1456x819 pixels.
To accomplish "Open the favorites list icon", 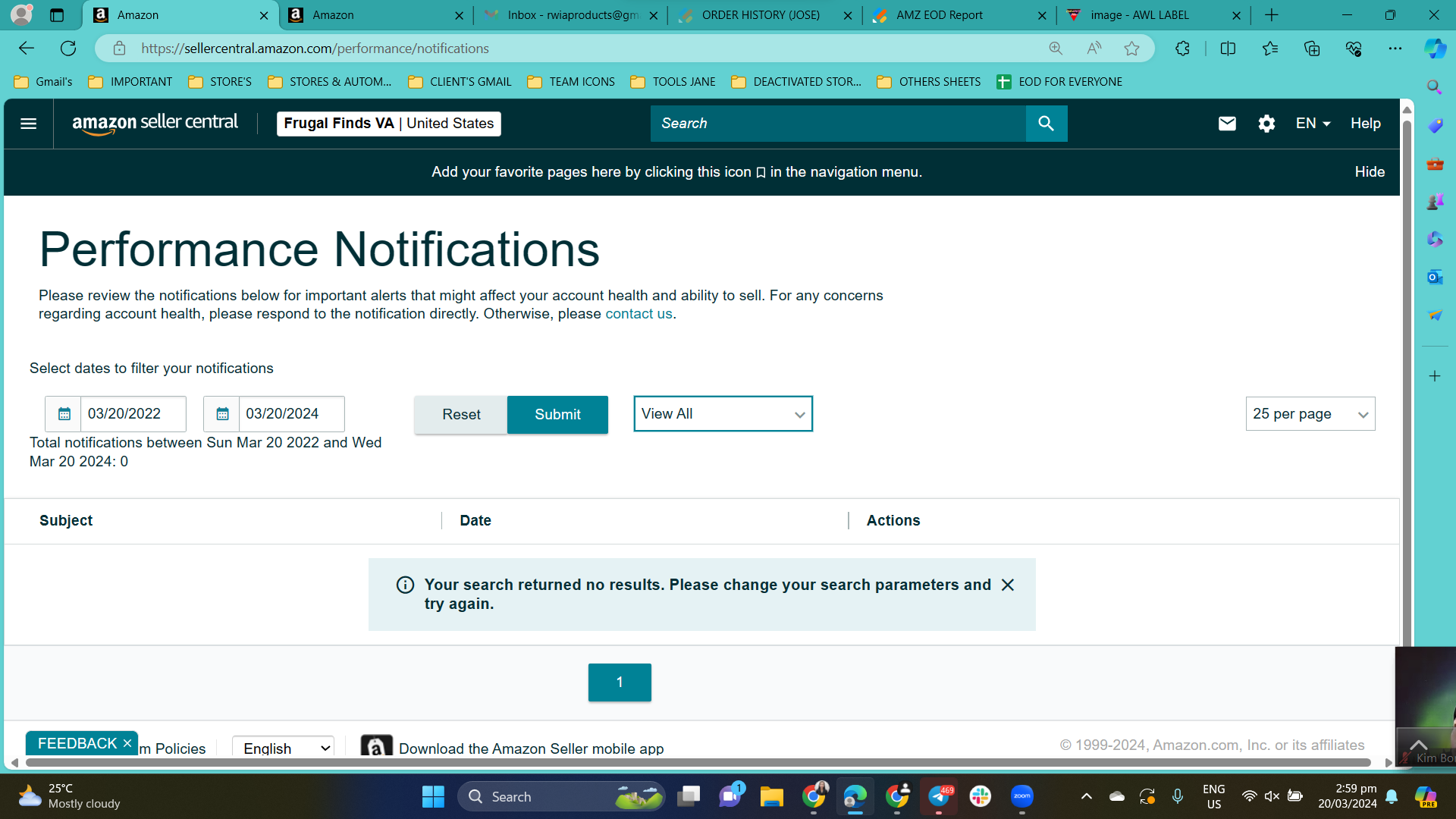I will 1270,49.
